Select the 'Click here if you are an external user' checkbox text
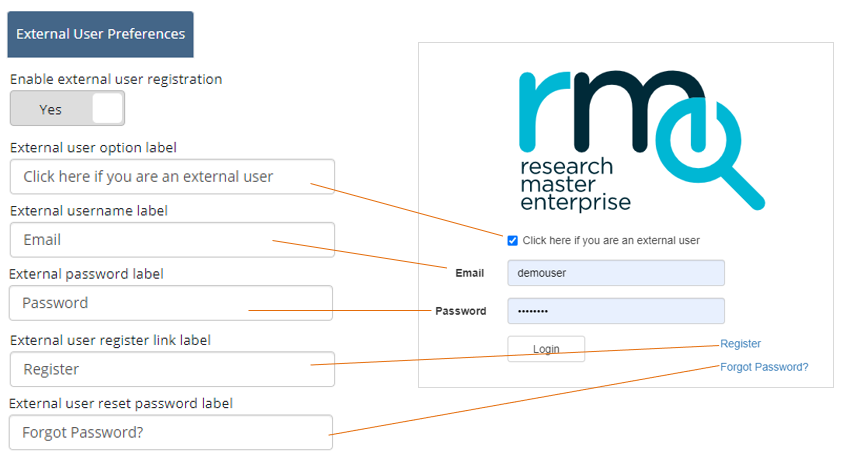The height and width of the screenshot is (460, 846). [611, 241]
